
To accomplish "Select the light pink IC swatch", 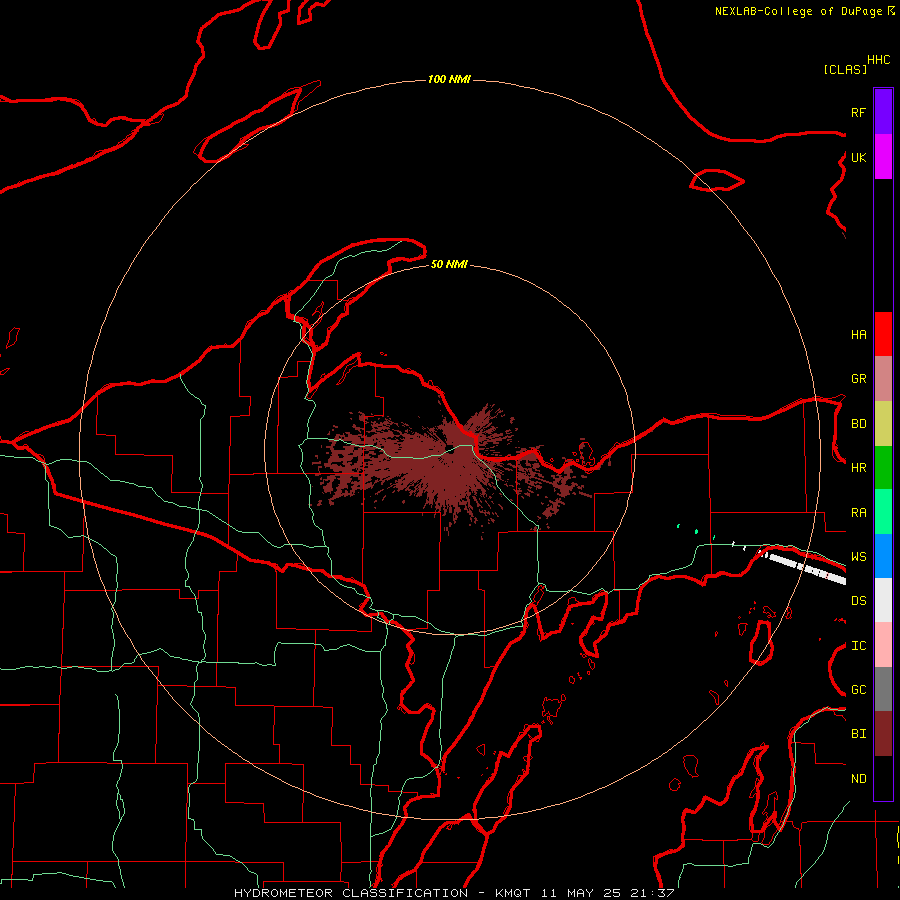I will coord(883,645).
